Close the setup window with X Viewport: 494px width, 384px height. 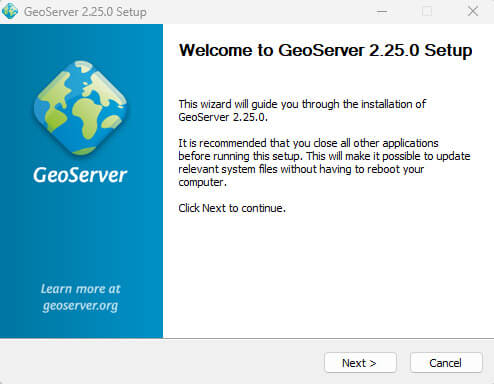473,12
